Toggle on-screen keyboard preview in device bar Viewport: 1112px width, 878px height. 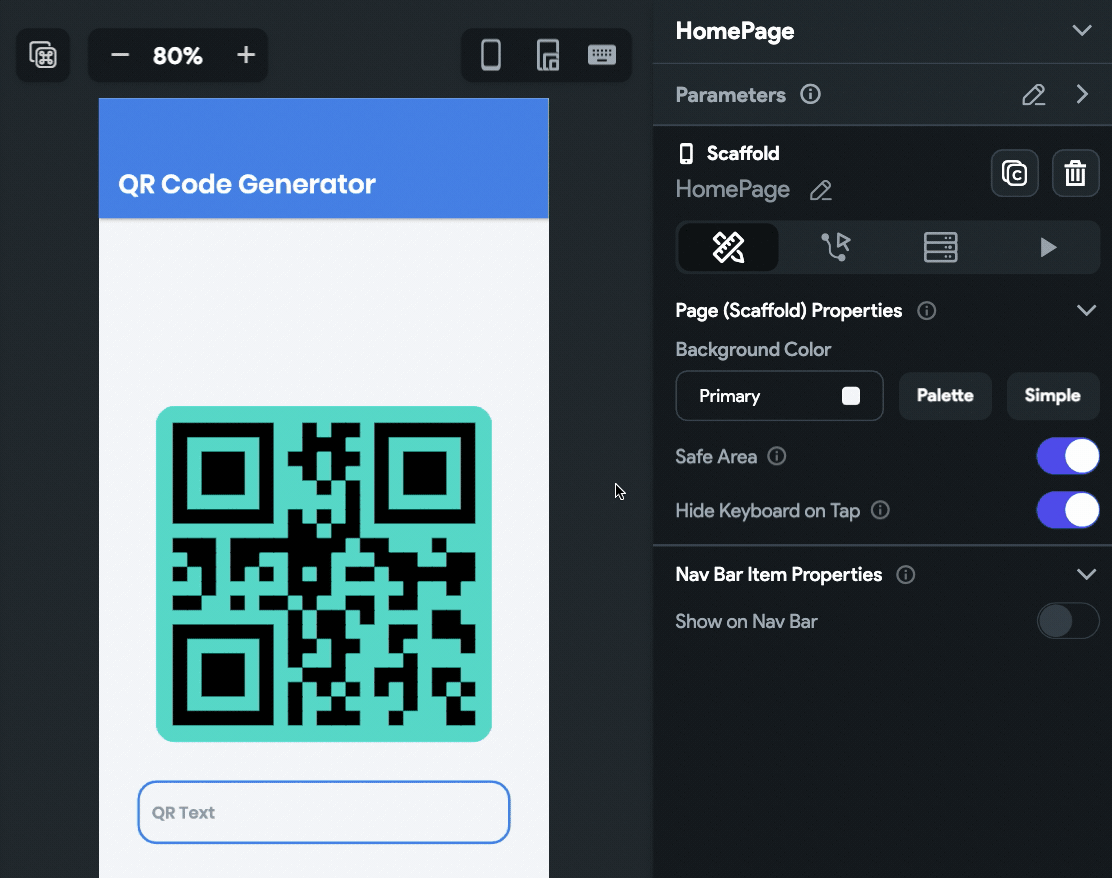[602, 55]
